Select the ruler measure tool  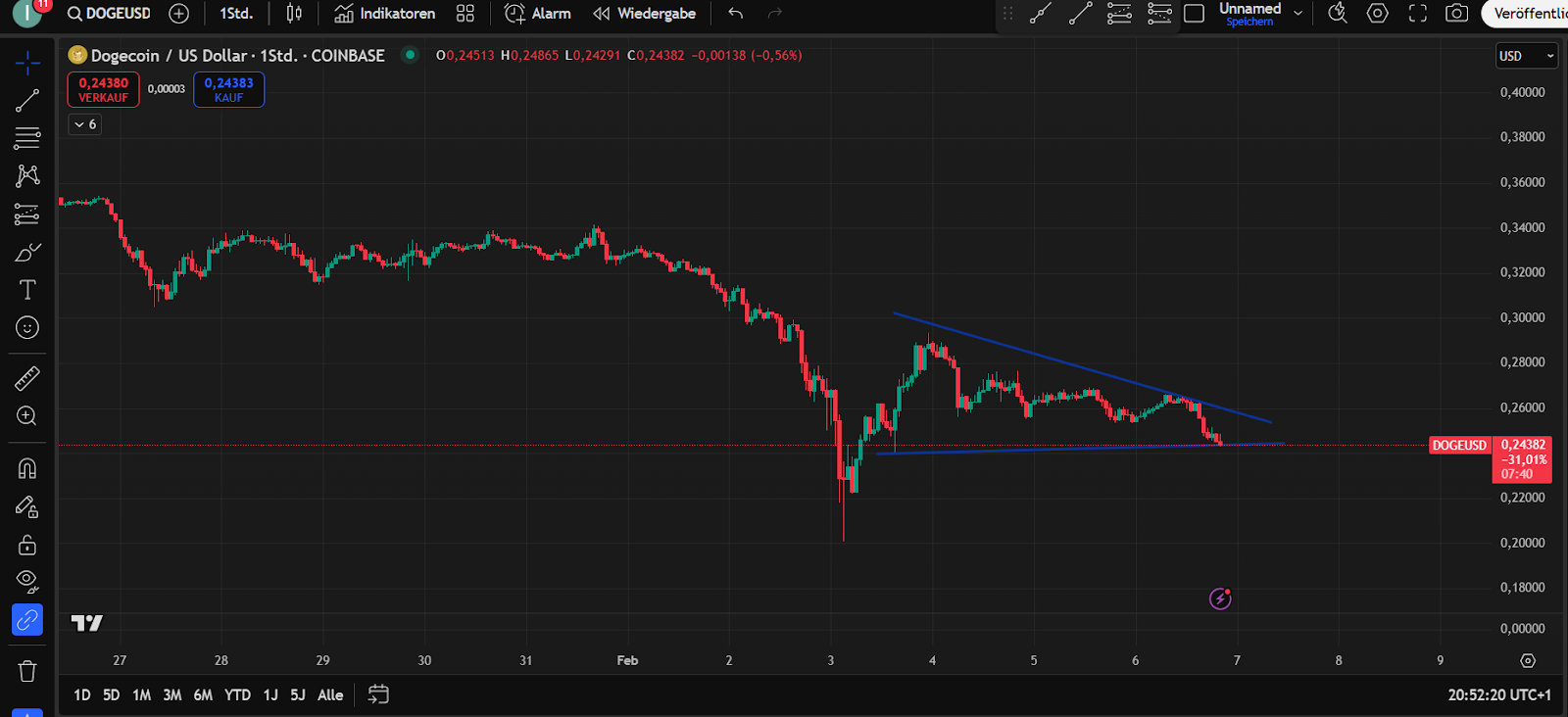click(26, 378)
